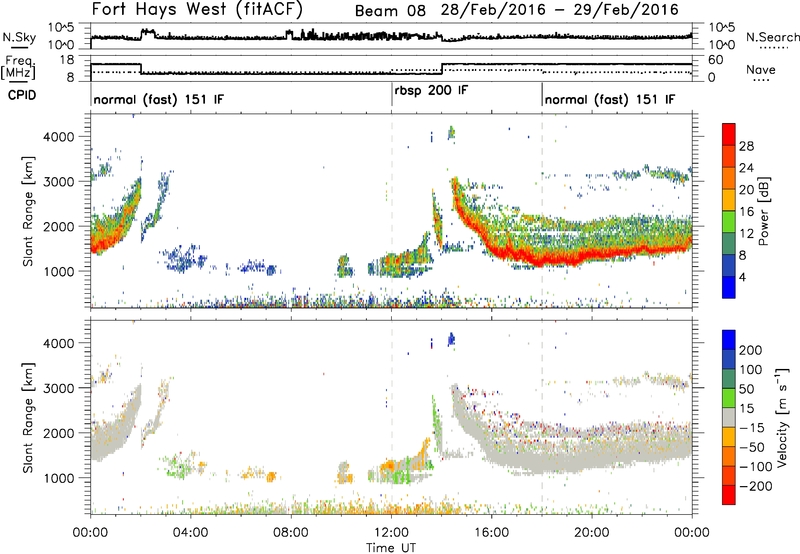
Task: Pick the yellow-orange segment of Power colorbar
Action: click(729, 199)
